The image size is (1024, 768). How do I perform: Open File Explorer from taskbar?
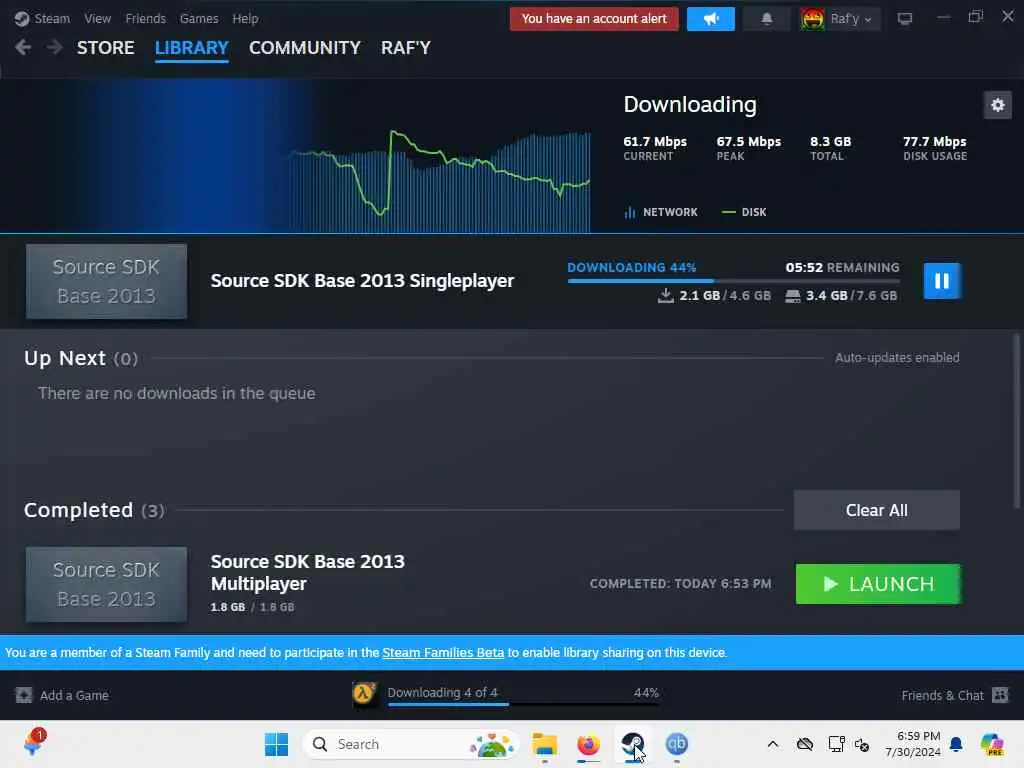click(x=544, y=744)
